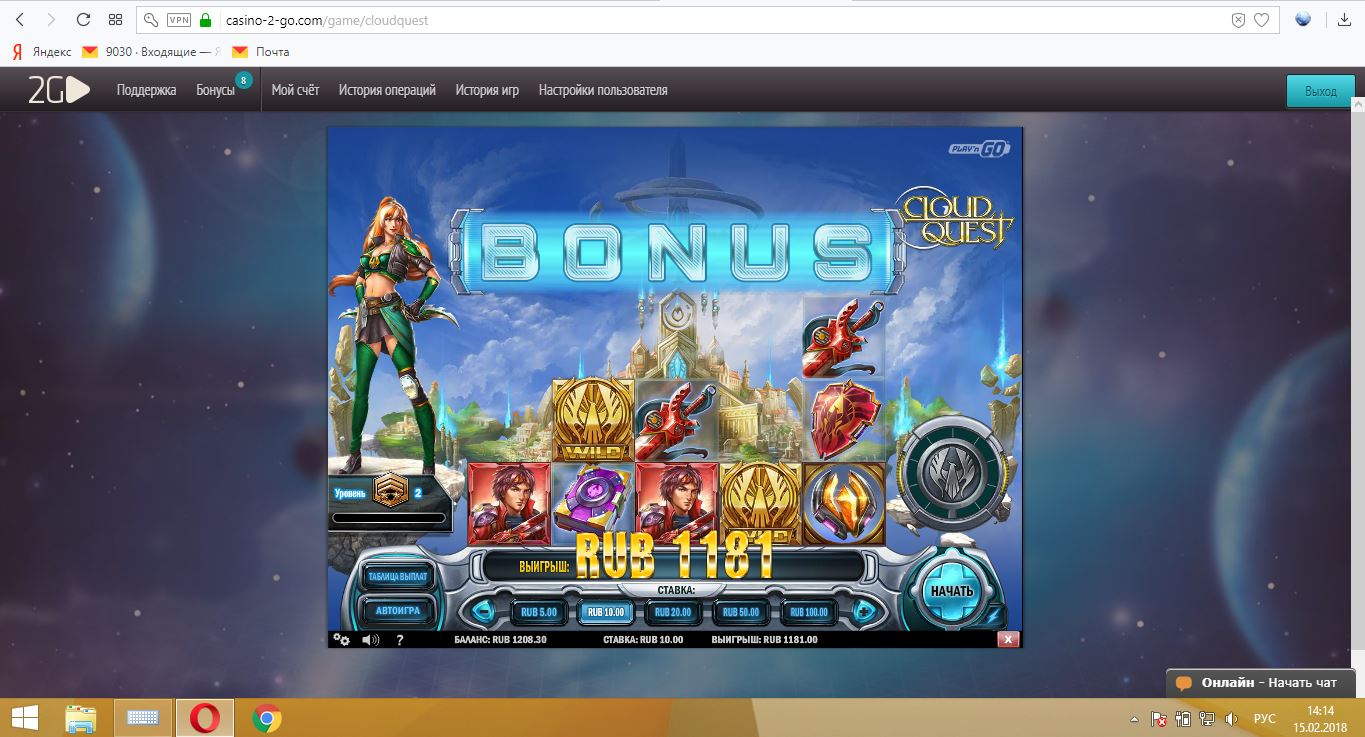The image size is (1365, 737).
Task: Go back in the browser
Action: coord(20,20)
